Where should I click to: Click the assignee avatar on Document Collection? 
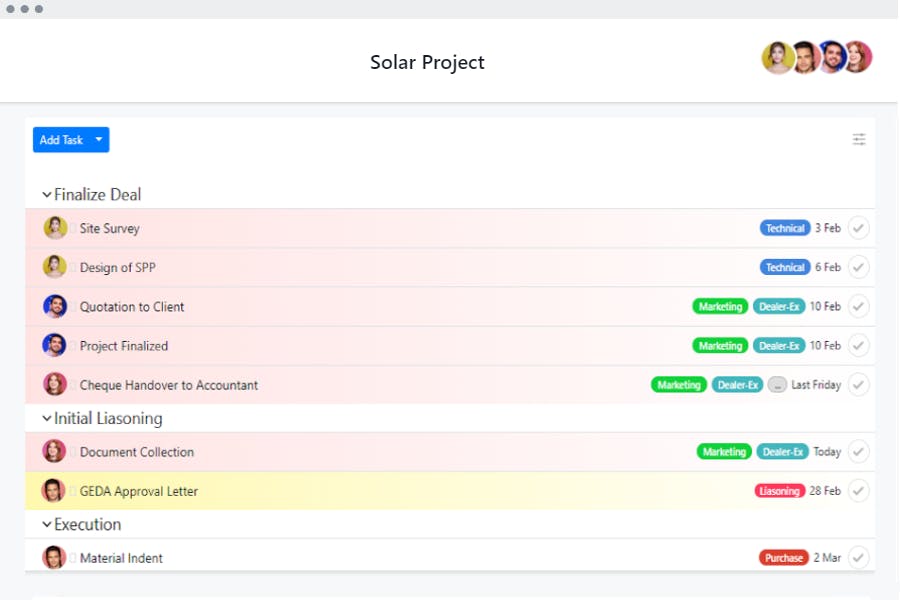(55, 451)
